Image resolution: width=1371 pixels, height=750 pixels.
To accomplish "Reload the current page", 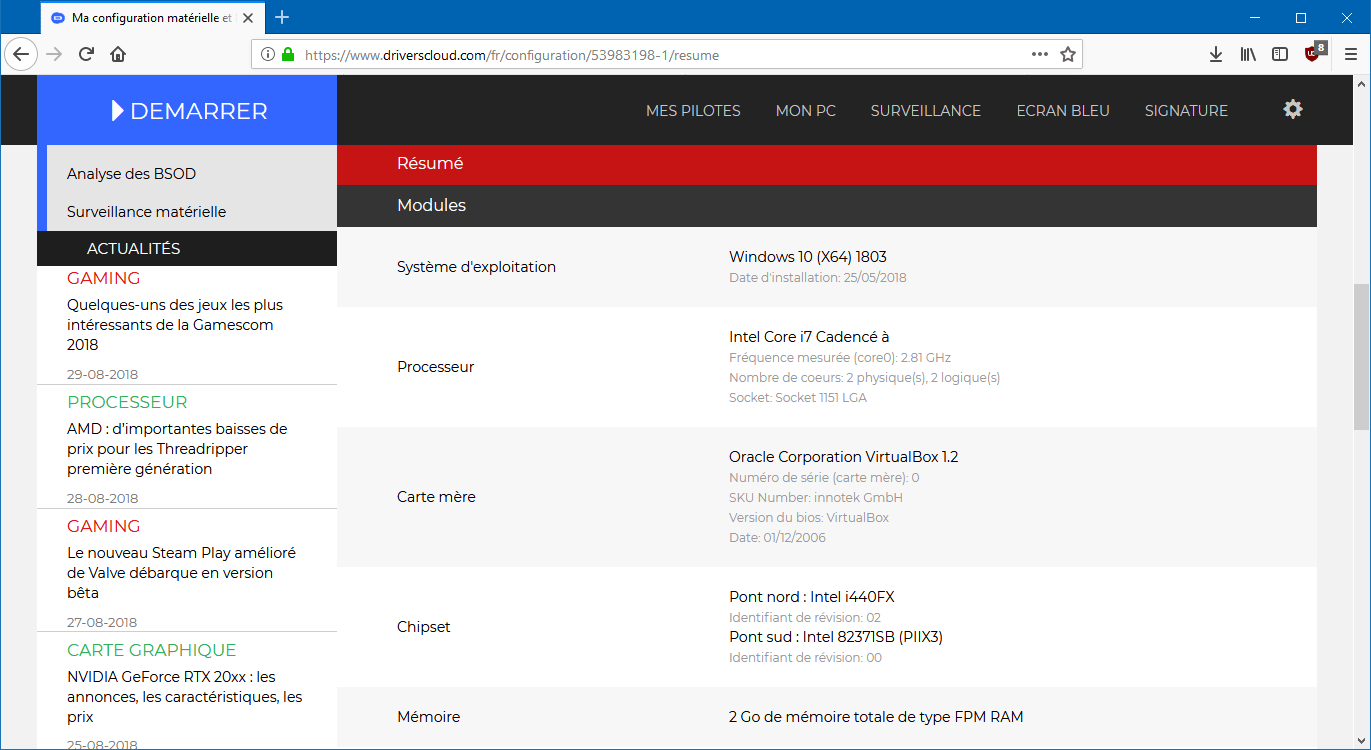I will click(x=87, y=54).
